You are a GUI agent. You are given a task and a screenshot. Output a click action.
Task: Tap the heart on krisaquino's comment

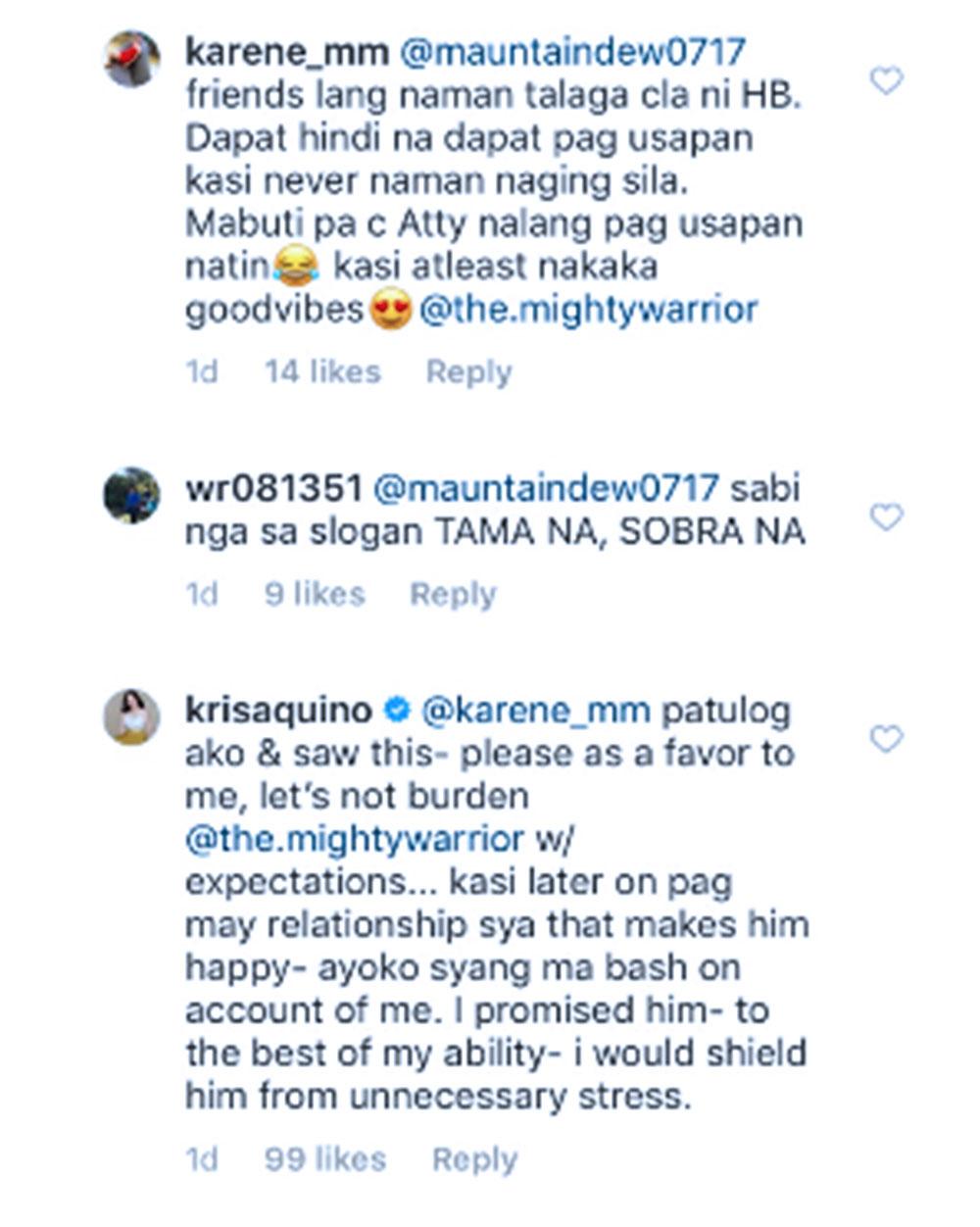pos(886,739)
